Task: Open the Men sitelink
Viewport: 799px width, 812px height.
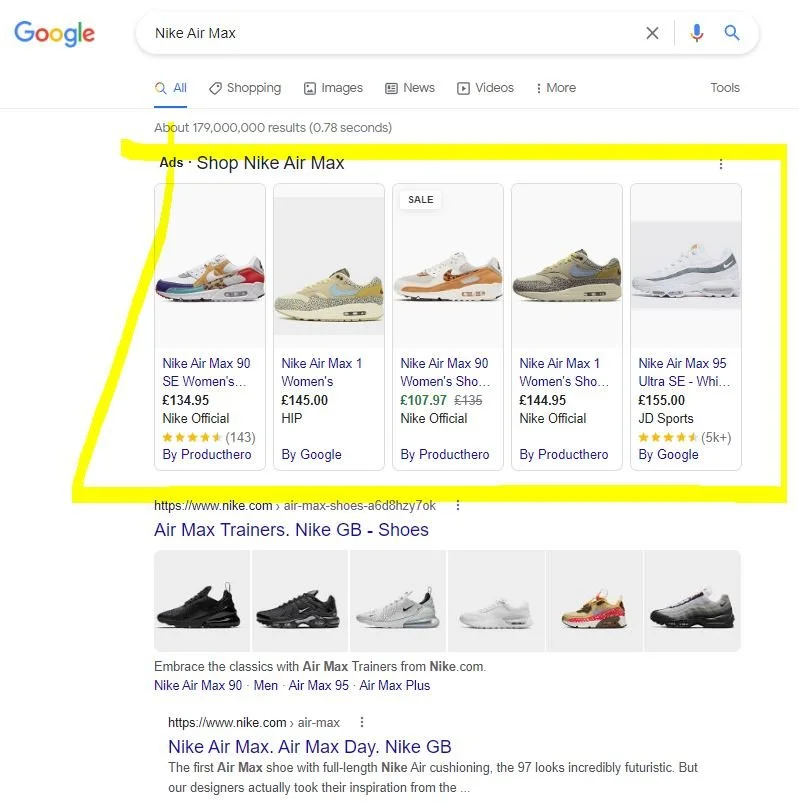Action: pos(266,686)
